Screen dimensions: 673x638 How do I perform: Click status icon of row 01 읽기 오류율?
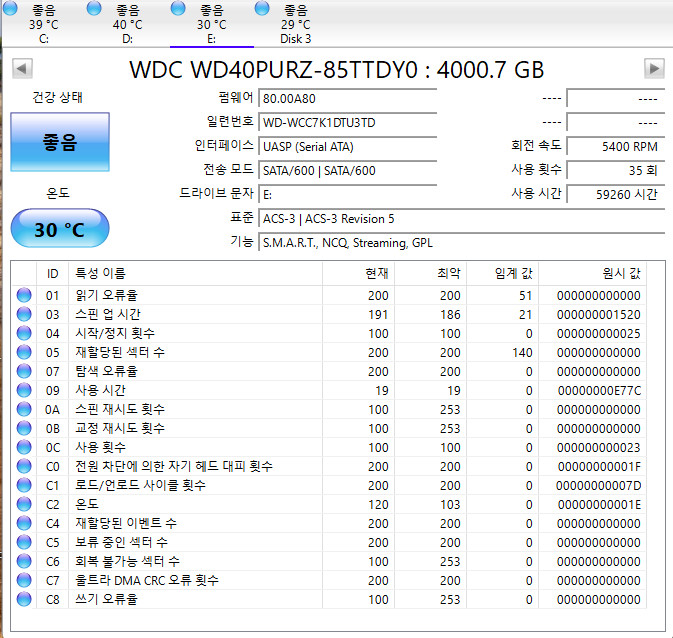pos(24,295)
